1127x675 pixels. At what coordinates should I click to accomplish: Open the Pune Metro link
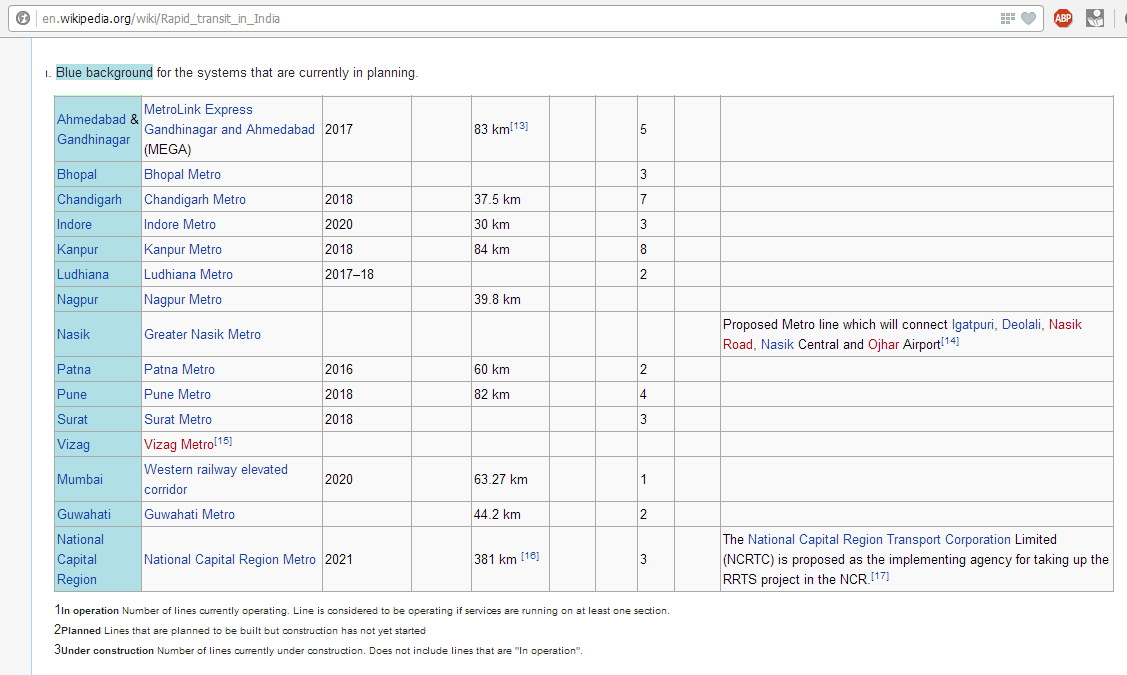click(x=178, y=395)
